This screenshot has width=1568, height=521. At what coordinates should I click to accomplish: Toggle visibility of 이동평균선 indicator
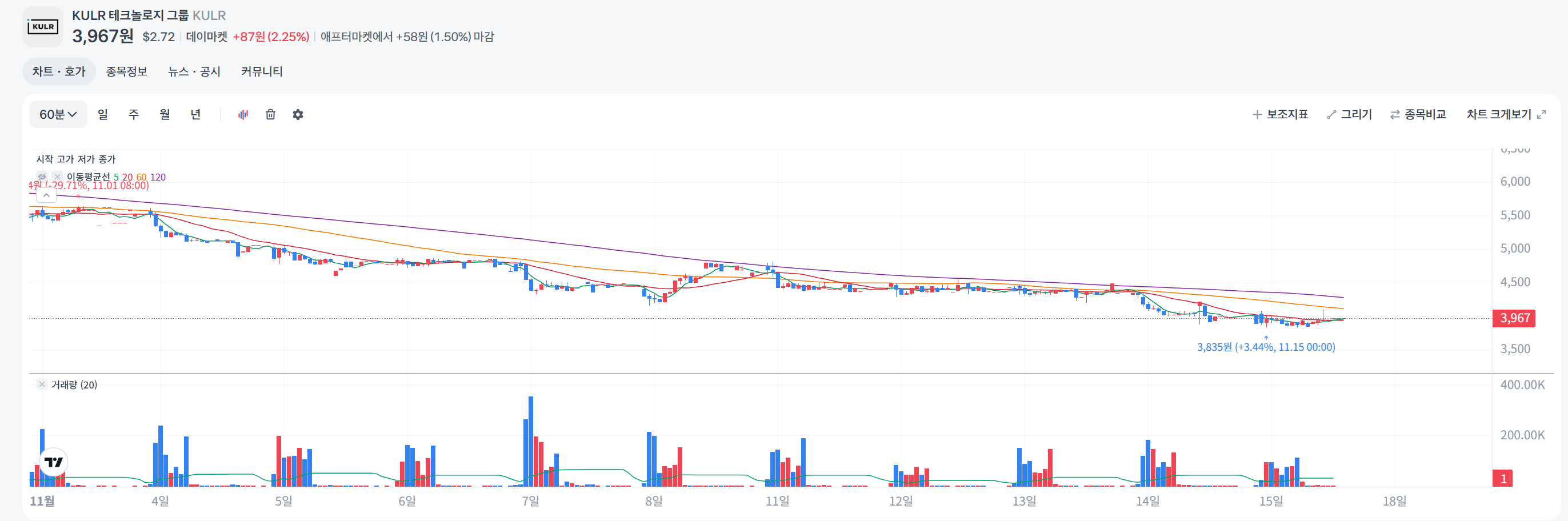(x=42, y=177)
